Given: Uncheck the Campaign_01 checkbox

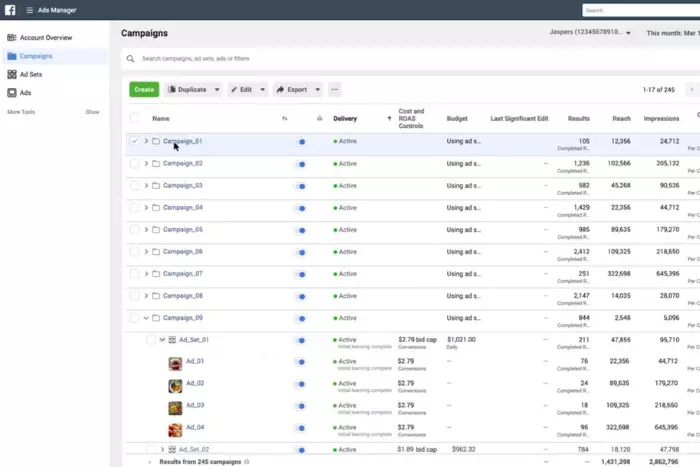Looking at the screenshot, I should tap(134, 141).
